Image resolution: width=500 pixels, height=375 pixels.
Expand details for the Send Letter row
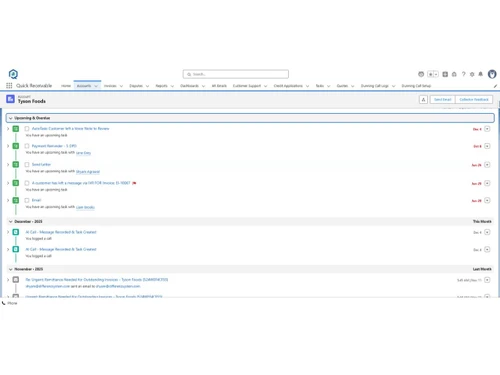[x=8, y=164]
